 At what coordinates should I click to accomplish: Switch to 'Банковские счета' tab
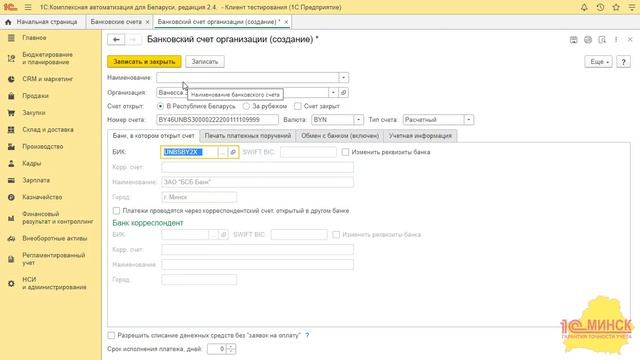(116, 22)
